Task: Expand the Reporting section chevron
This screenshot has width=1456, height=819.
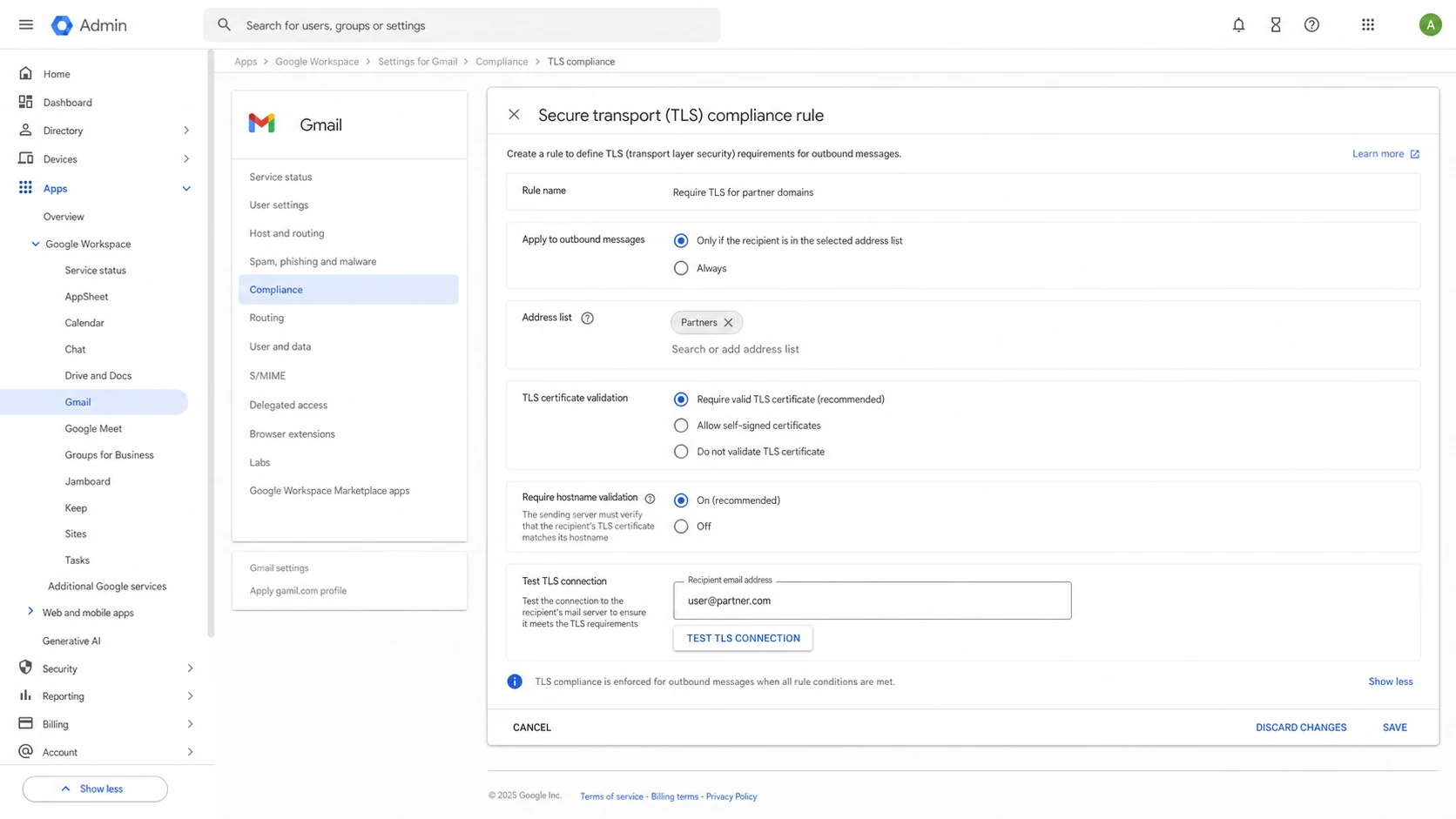Action: point(190,696)
